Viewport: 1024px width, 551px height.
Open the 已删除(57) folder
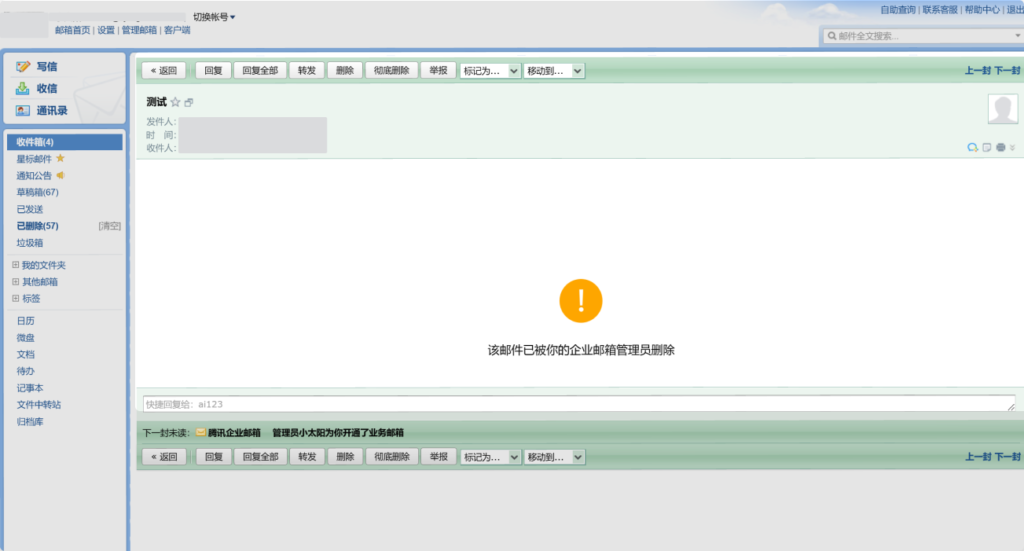pos(38,226)
